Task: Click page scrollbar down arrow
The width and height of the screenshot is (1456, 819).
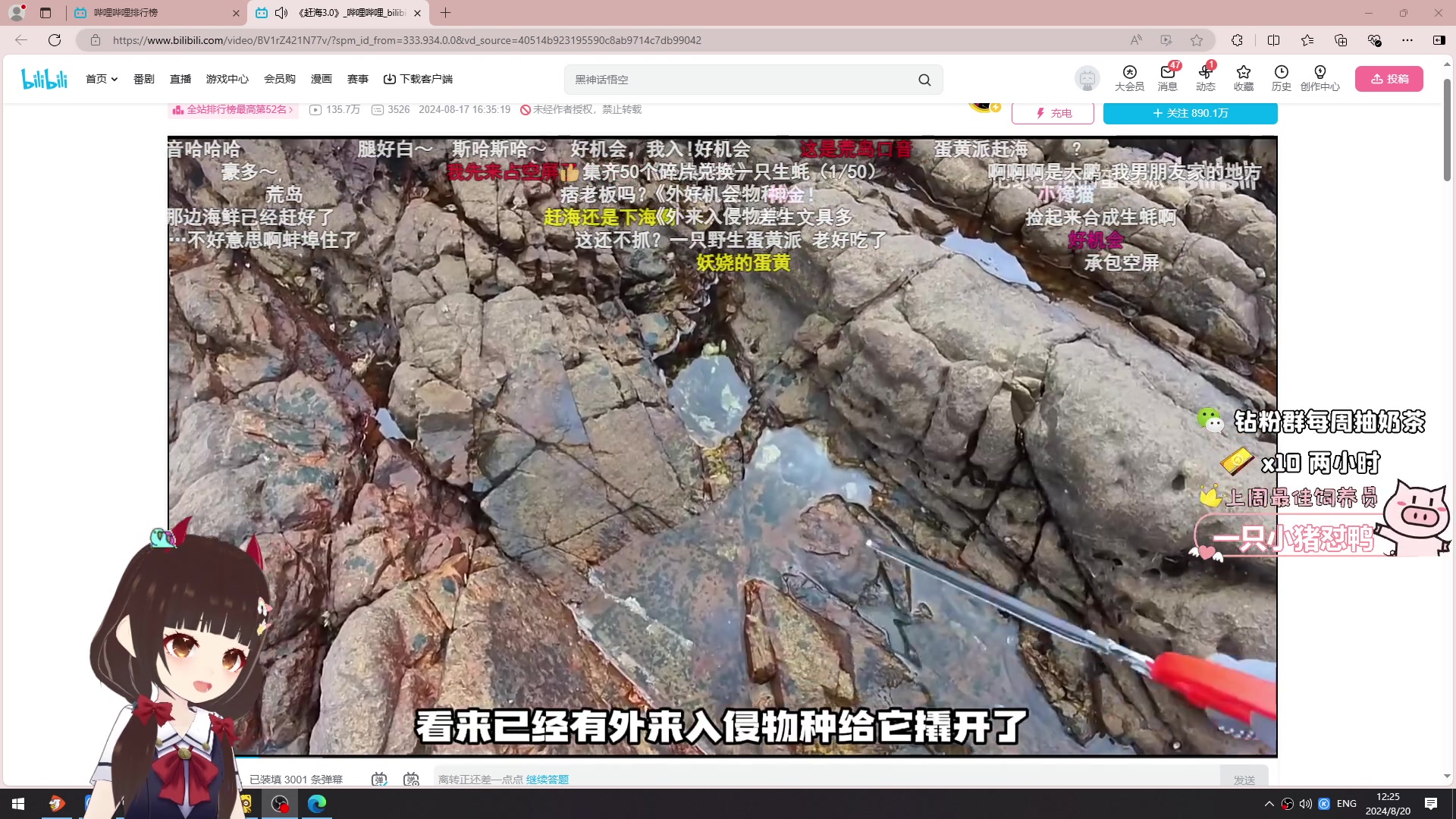Action: (1447, 777)
